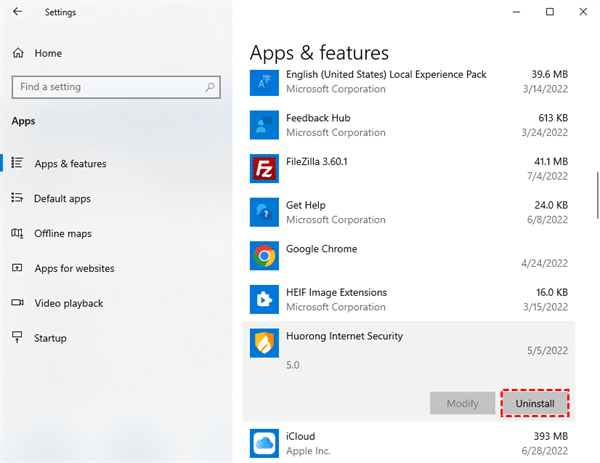Go back using the back arrow
The height and width of the screenshot is (463, 600).
coord(19,12)
